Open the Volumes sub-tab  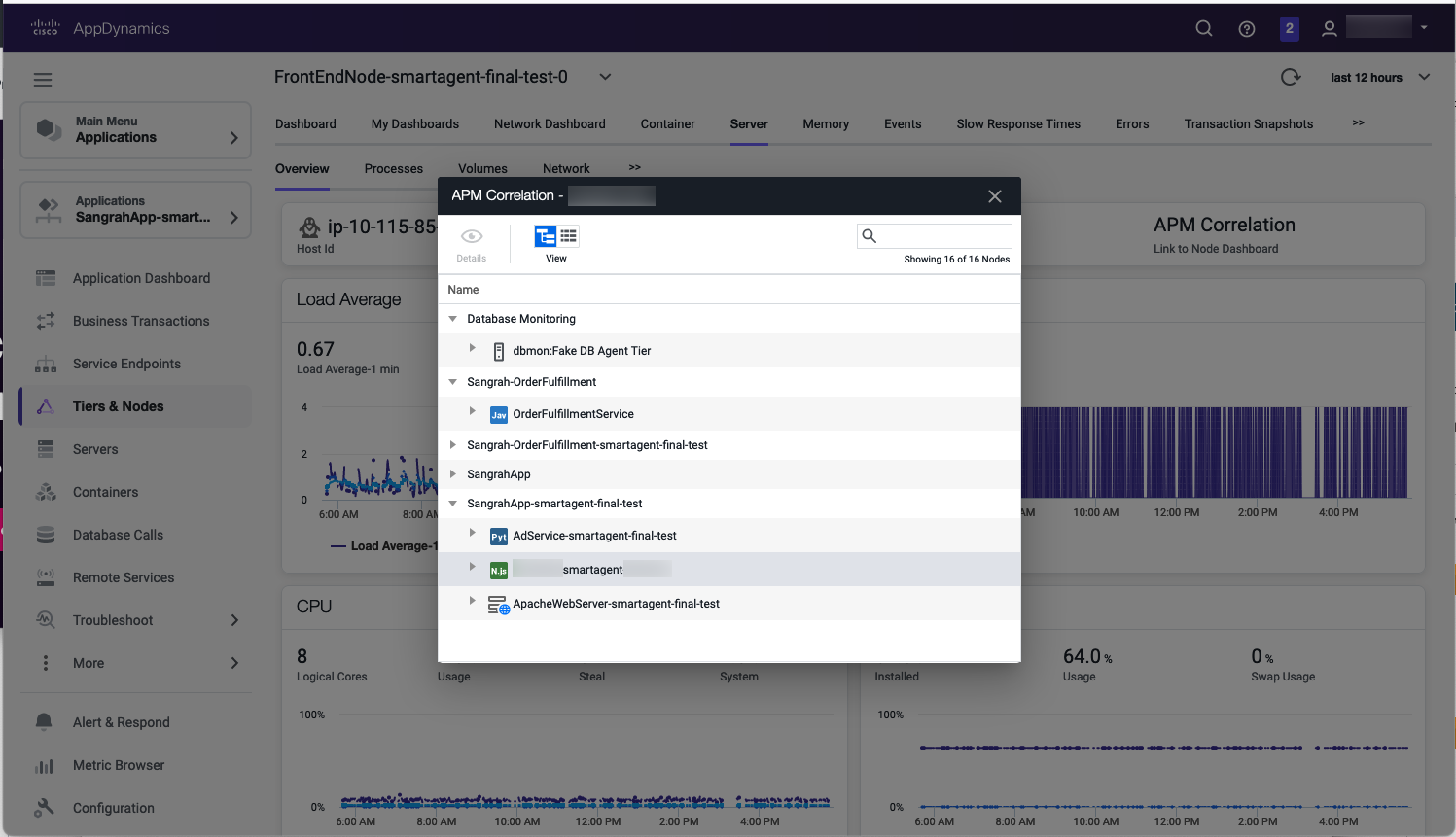(482, 168)
